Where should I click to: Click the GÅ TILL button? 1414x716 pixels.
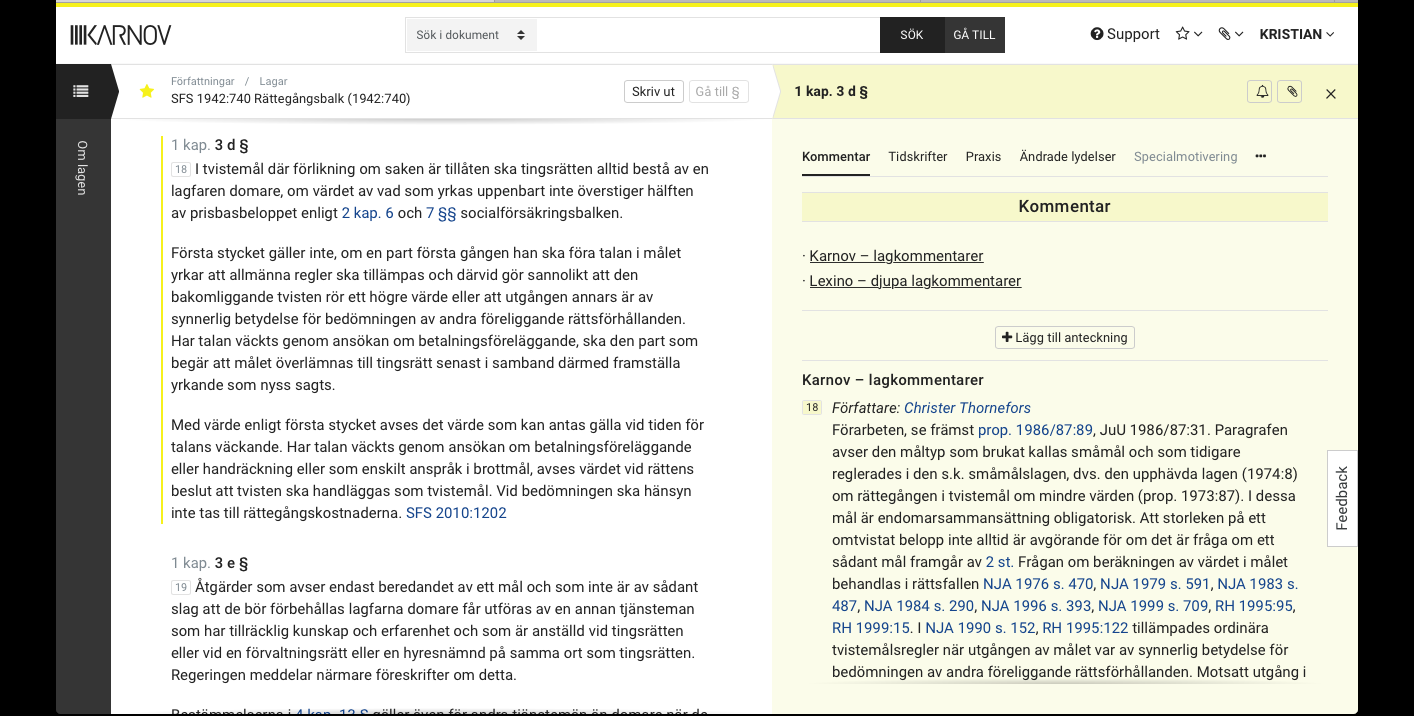click(975, 35)
